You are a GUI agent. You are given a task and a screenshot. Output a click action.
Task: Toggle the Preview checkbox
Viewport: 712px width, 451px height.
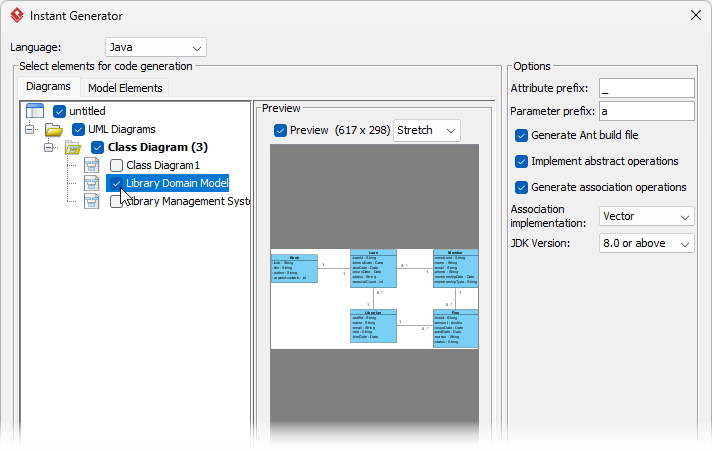point(280,130)
